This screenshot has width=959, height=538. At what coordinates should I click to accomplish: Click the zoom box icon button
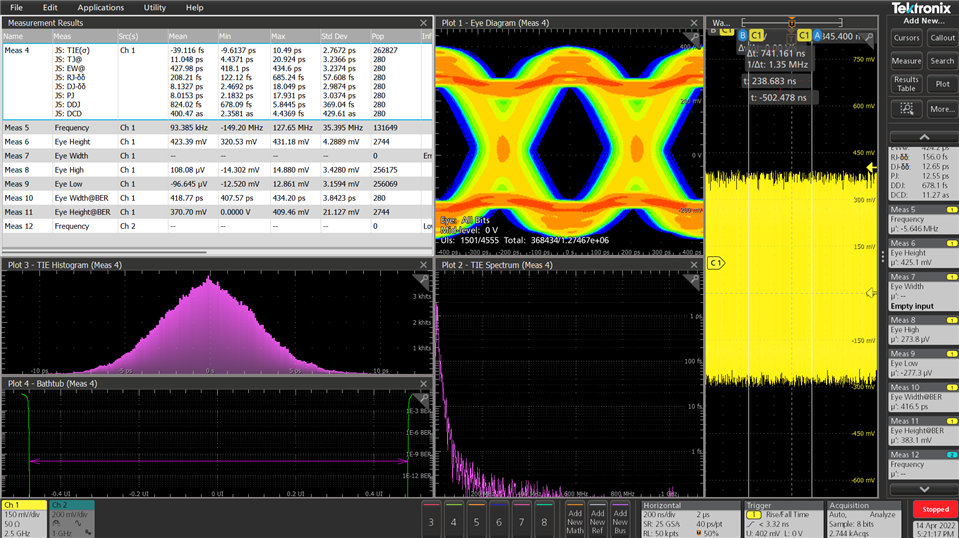tap(906, 109)
